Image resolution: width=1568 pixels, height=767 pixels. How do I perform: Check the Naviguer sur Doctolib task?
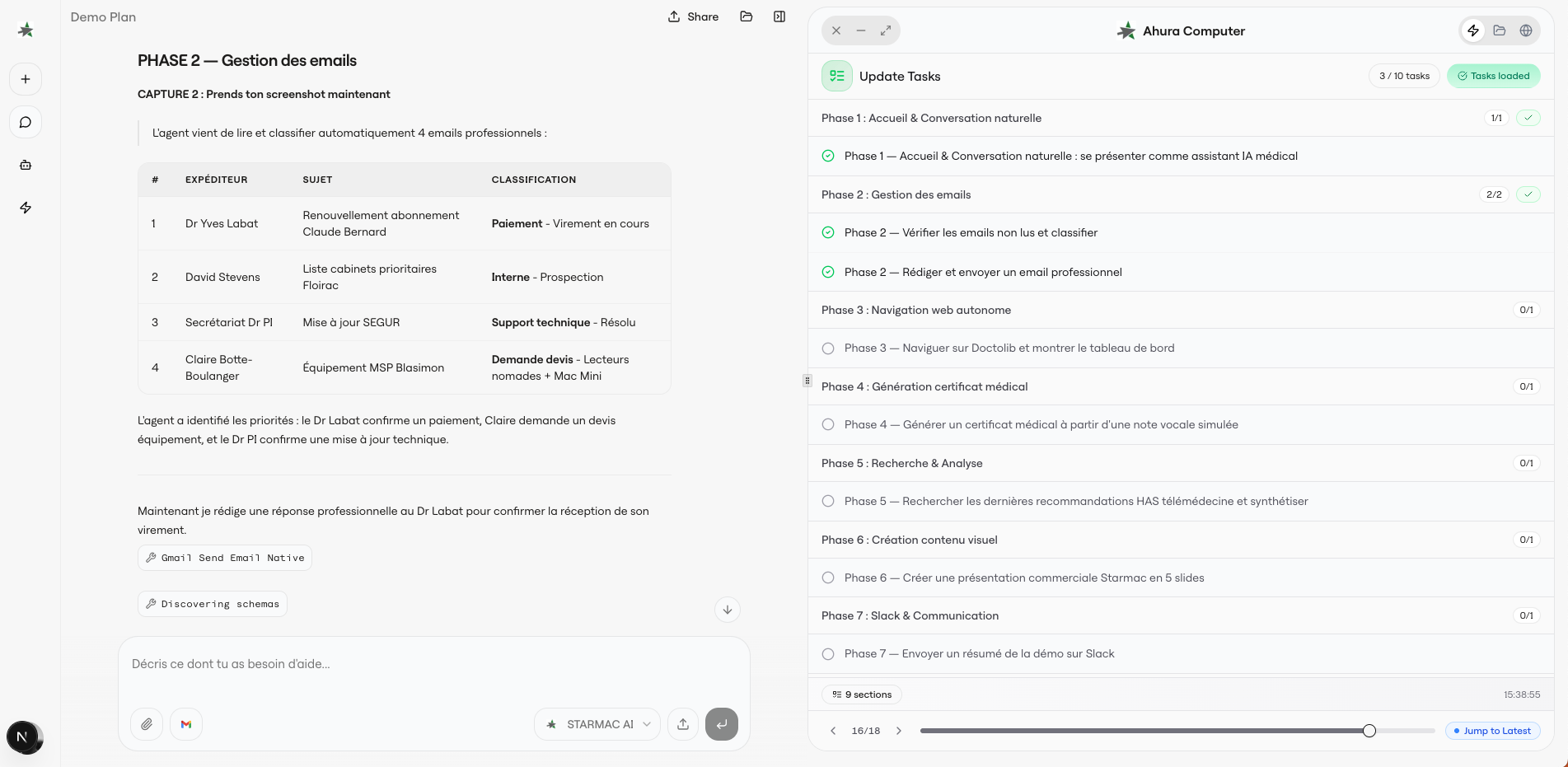click(x=828, y=348)
